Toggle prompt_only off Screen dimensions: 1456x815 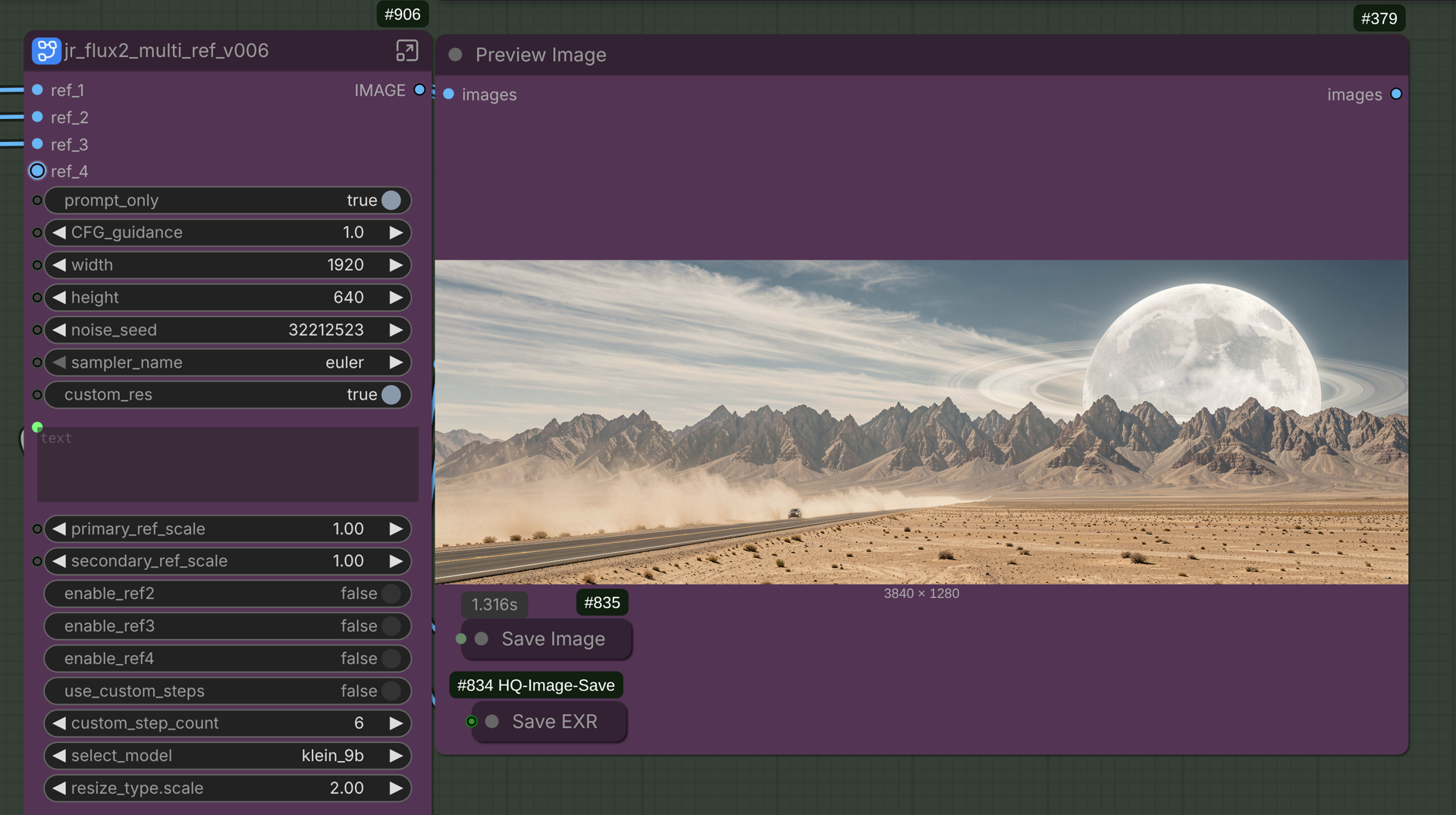click(x=391, y=200)
